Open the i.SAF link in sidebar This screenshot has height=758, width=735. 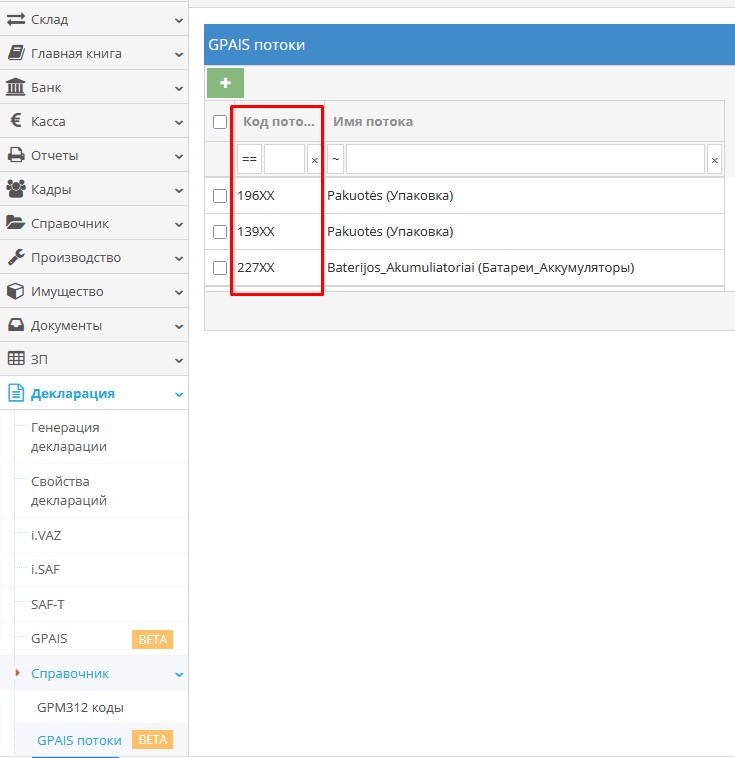(x=47, y=569)
